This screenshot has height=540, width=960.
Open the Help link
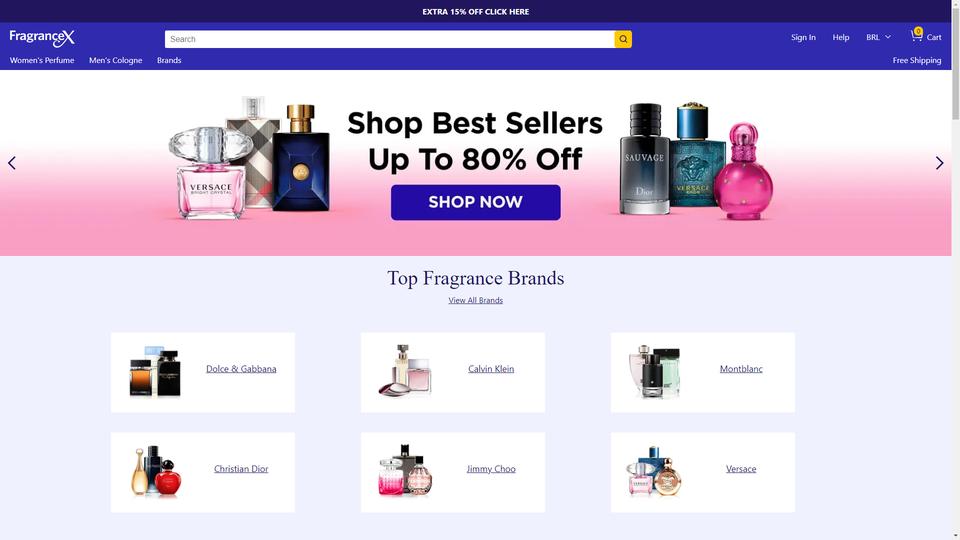tap(841, 37)
